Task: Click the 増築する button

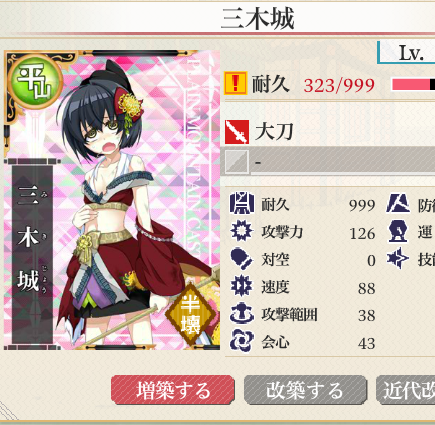Action: (173, 390)
